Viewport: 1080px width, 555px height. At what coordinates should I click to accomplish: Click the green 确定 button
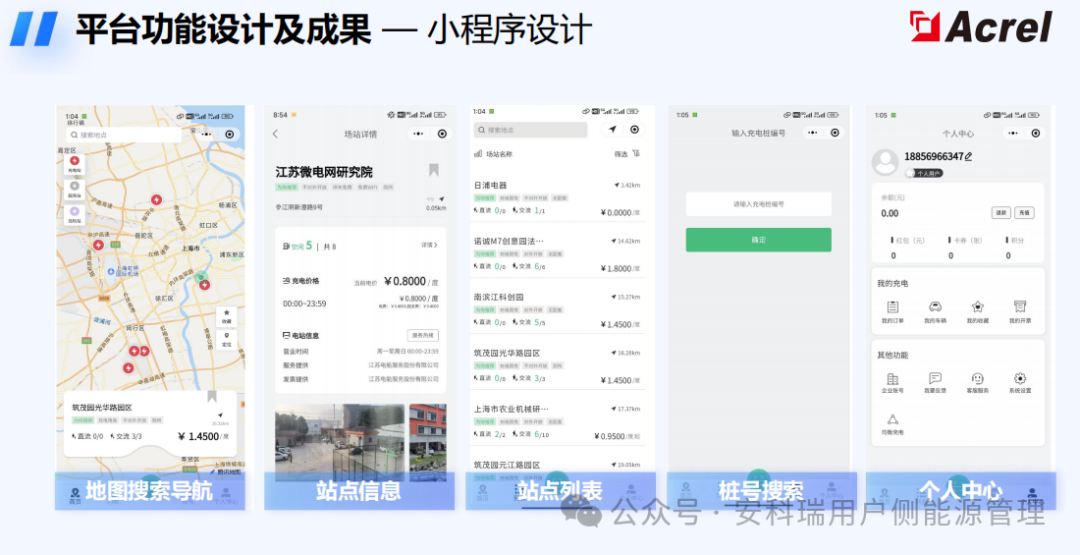(758, 240)
